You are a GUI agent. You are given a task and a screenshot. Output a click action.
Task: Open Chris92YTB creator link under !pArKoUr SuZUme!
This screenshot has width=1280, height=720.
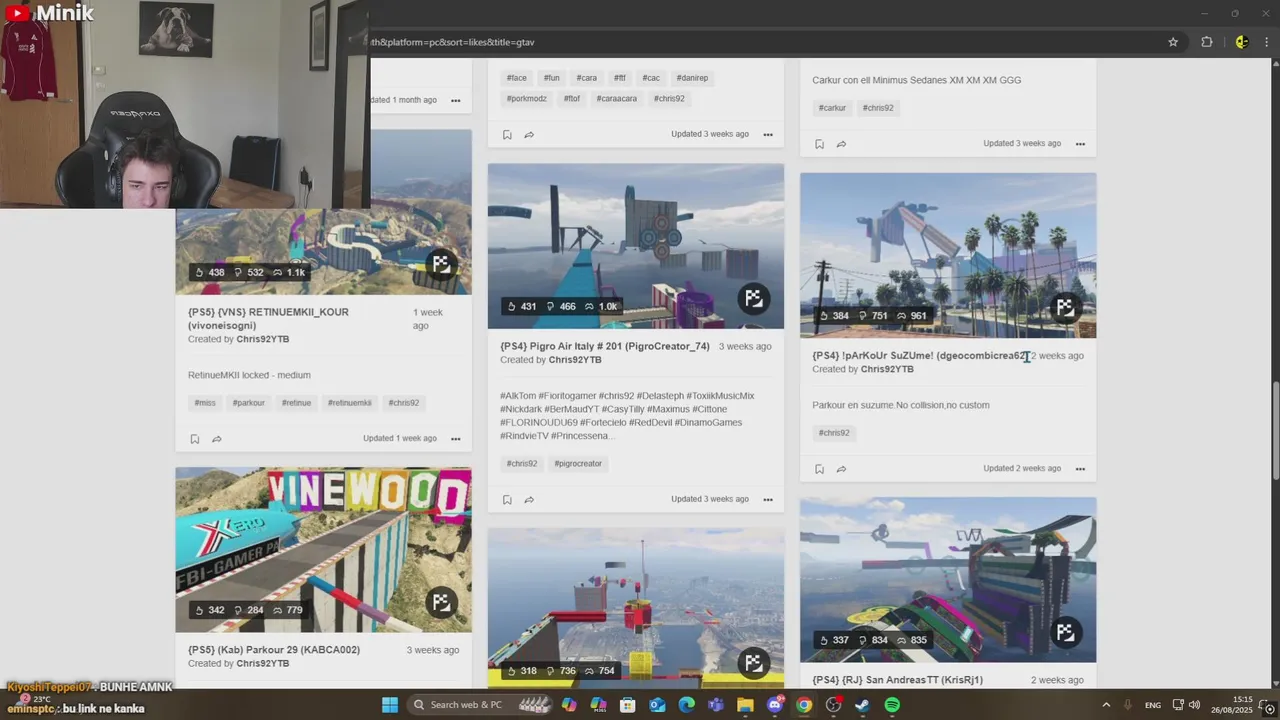[887, 369]
